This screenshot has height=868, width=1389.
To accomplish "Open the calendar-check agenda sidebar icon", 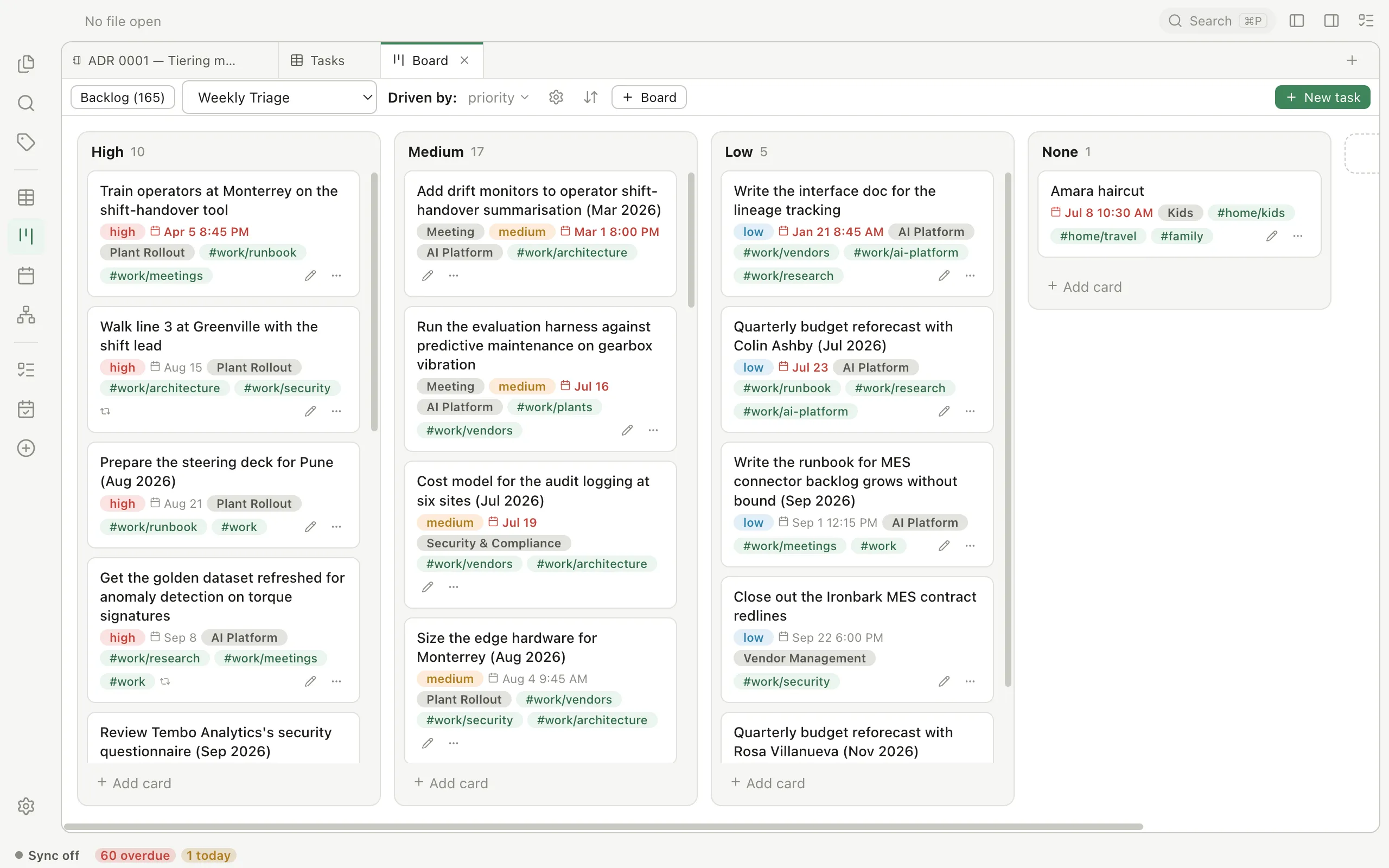I will pyautogui.click(x=26, y=409).
